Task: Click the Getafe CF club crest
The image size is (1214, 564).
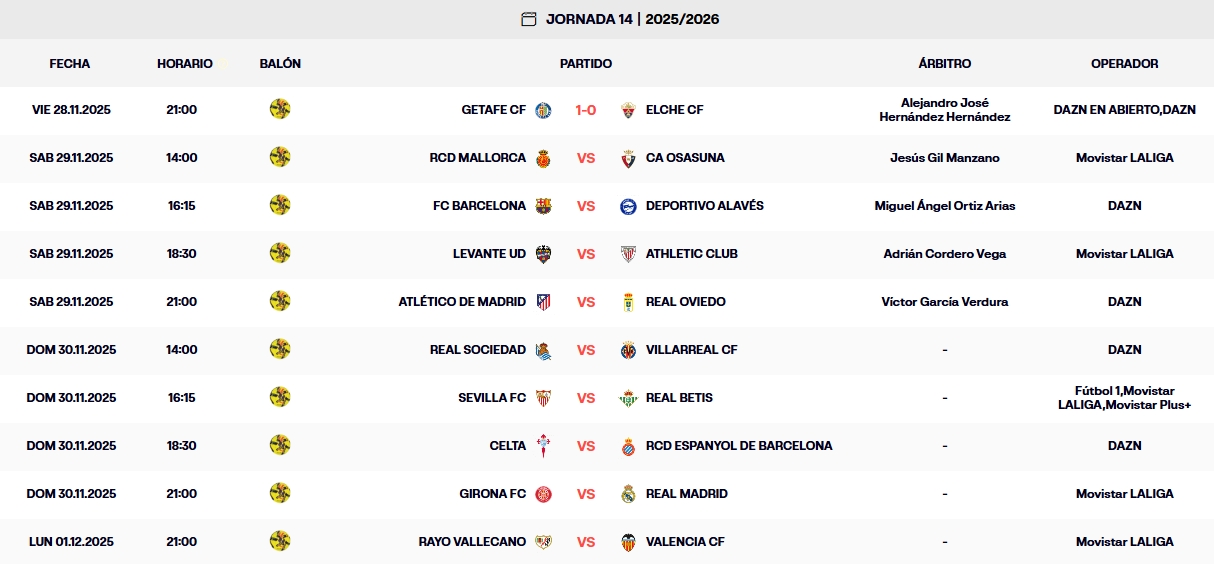Action: 543,110
